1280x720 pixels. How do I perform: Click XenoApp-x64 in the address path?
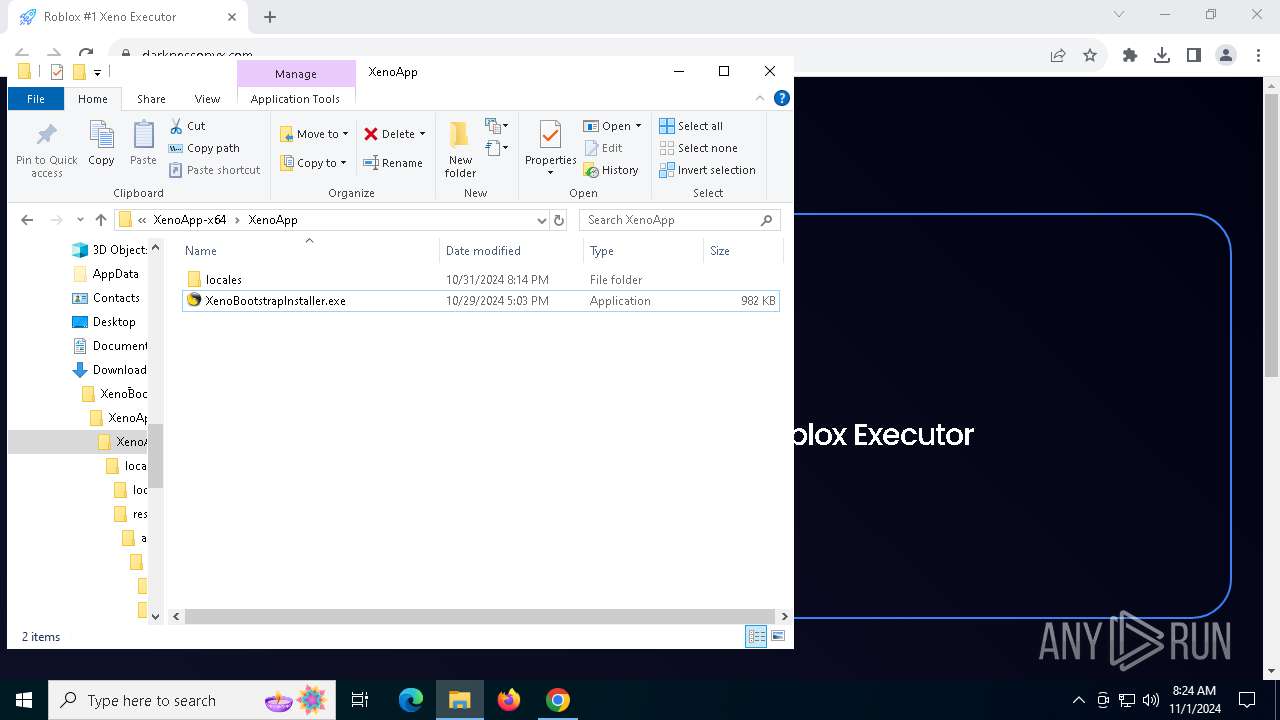pos(190,220)
